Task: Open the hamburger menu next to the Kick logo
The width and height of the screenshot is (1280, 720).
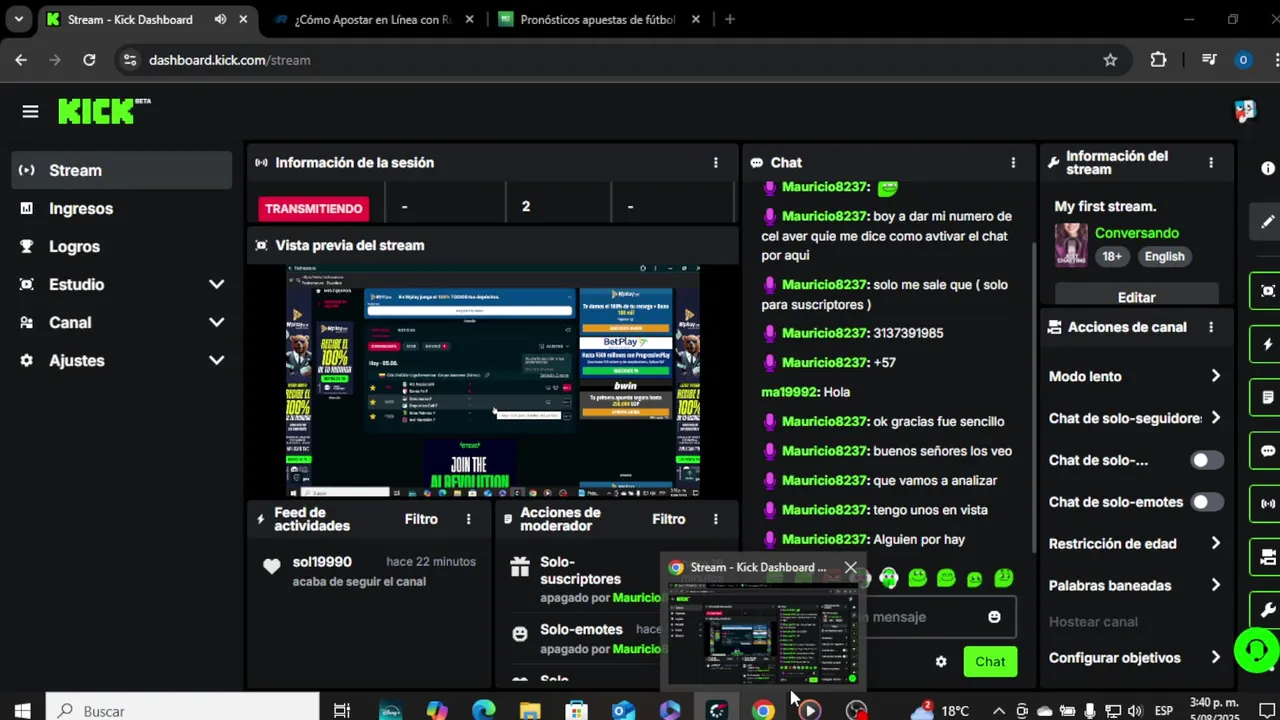Action: (30, 112)
